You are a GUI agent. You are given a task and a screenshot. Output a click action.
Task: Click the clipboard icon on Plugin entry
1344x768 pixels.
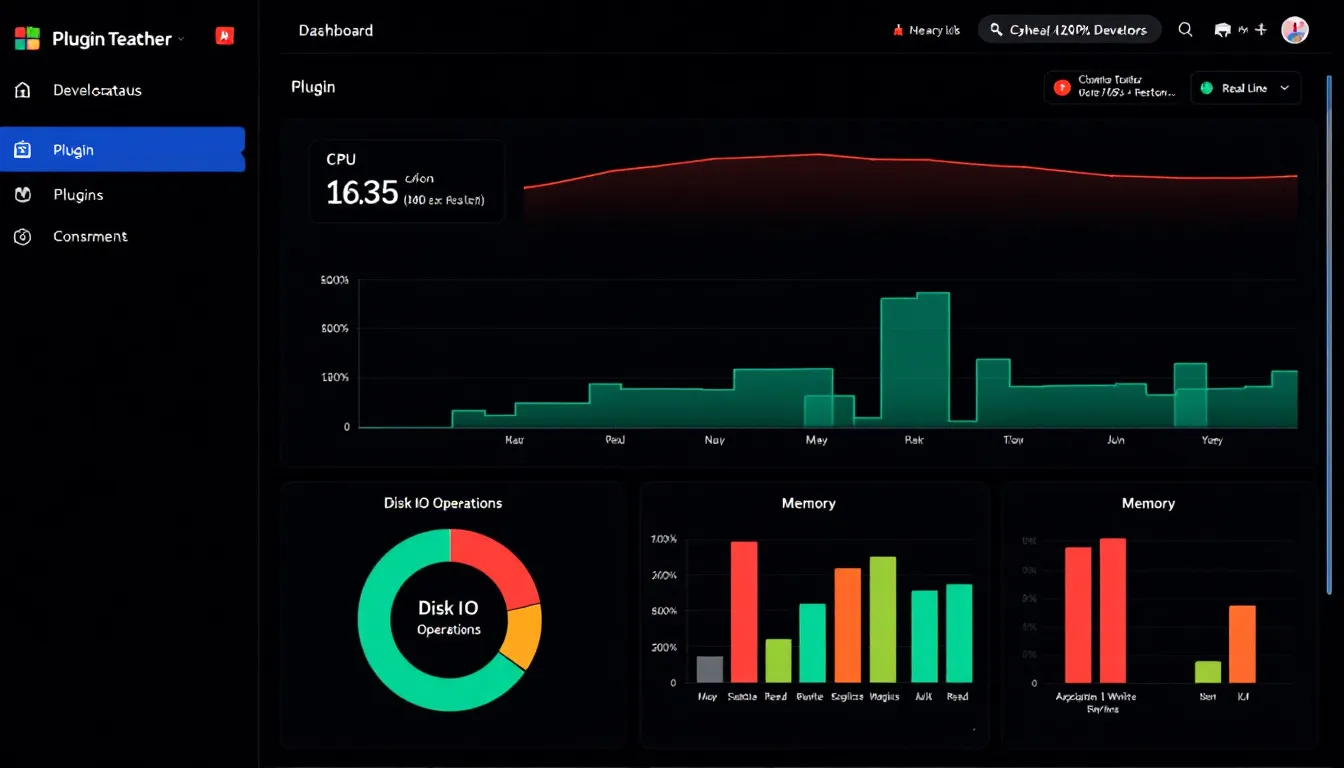tap(22, 148)
